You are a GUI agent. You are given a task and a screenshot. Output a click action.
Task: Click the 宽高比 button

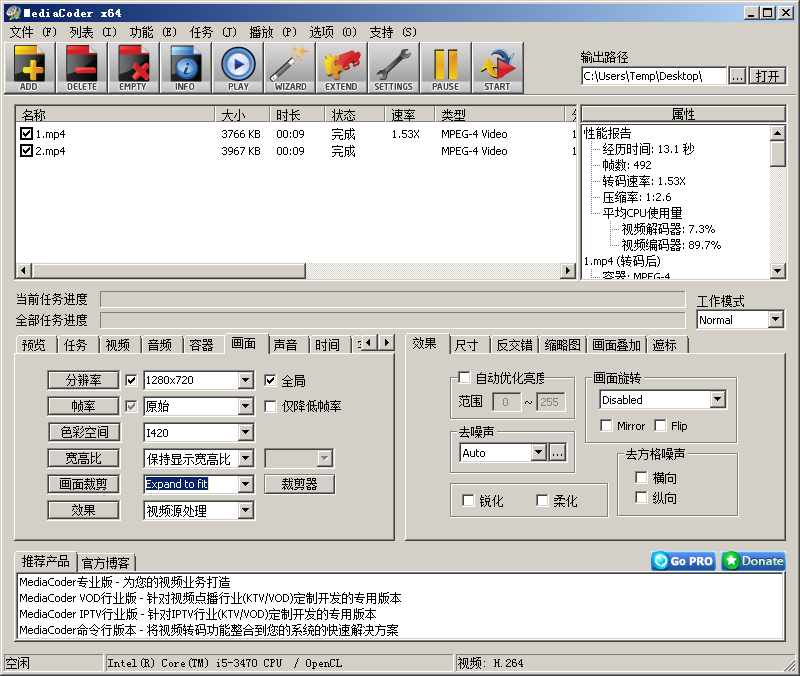84,458
